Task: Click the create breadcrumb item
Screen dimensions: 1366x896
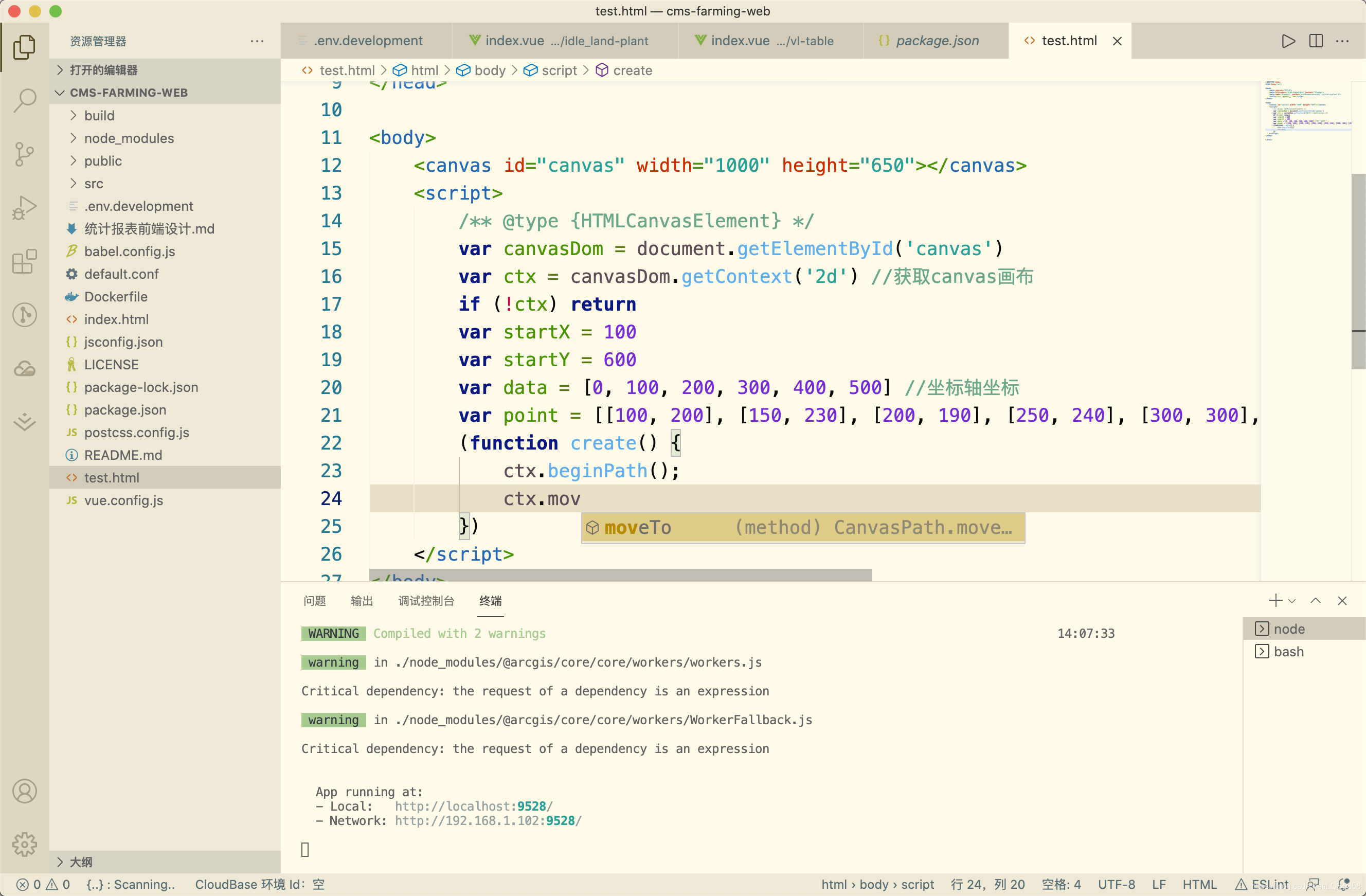Action: click(623, 70)
